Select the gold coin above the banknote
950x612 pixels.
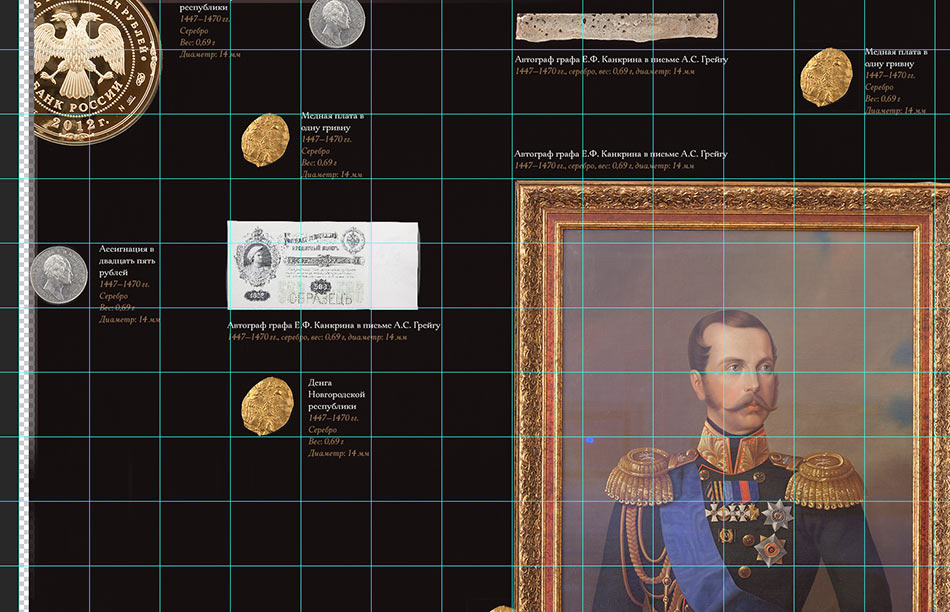265,140
